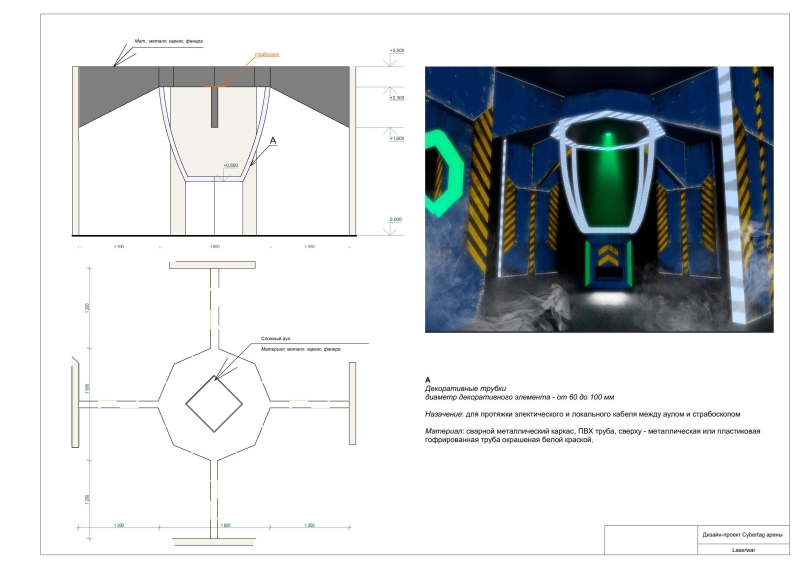Image resolution: width=803 pixels, height=568 pixels.
Task: Click the 0,000 floor elevation marker
Action: [396, 218]
